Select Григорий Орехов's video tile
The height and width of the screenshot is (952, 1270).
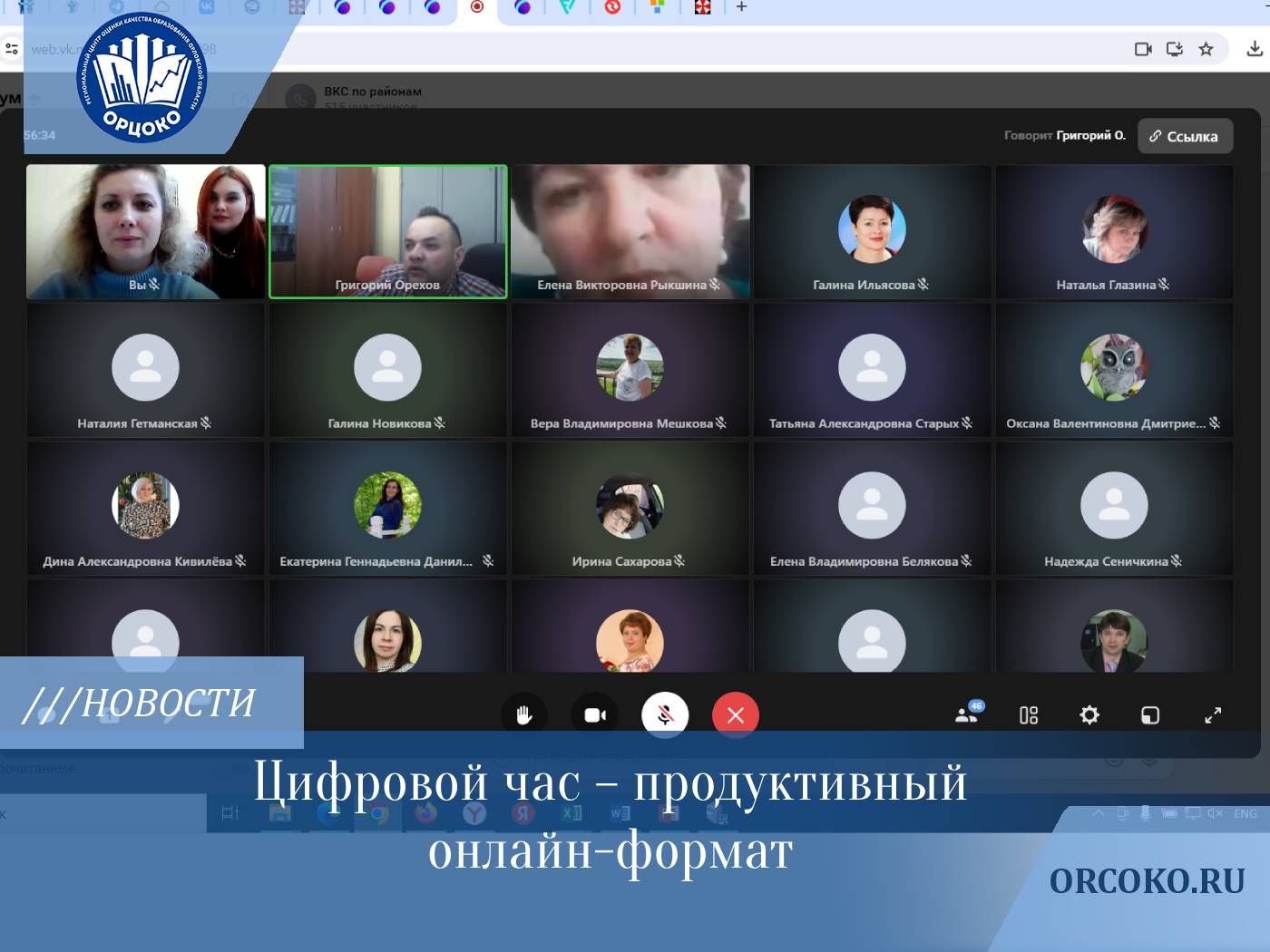[x=387, y=231]
